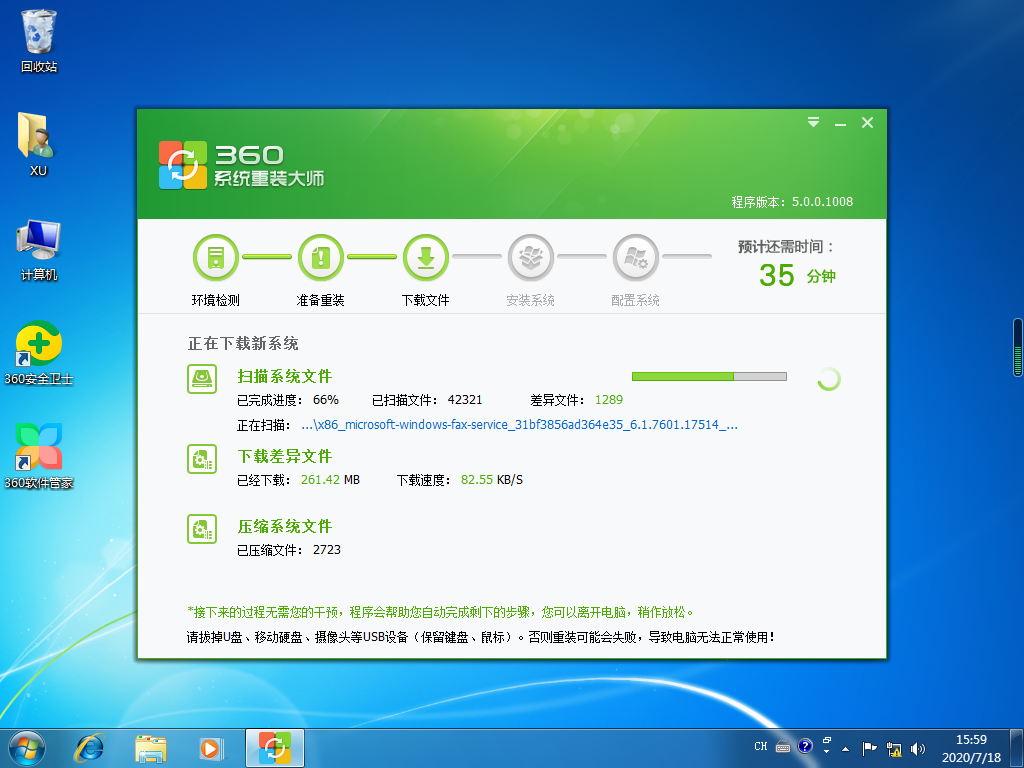Click the 准备重装 step icon

coord(320,256)
